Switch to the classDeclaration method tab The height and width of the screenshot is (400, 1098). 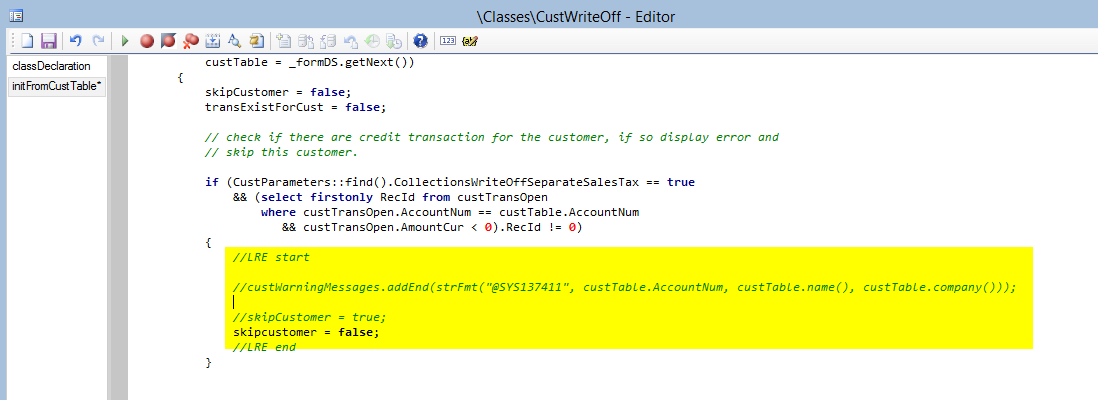[52, 66]
